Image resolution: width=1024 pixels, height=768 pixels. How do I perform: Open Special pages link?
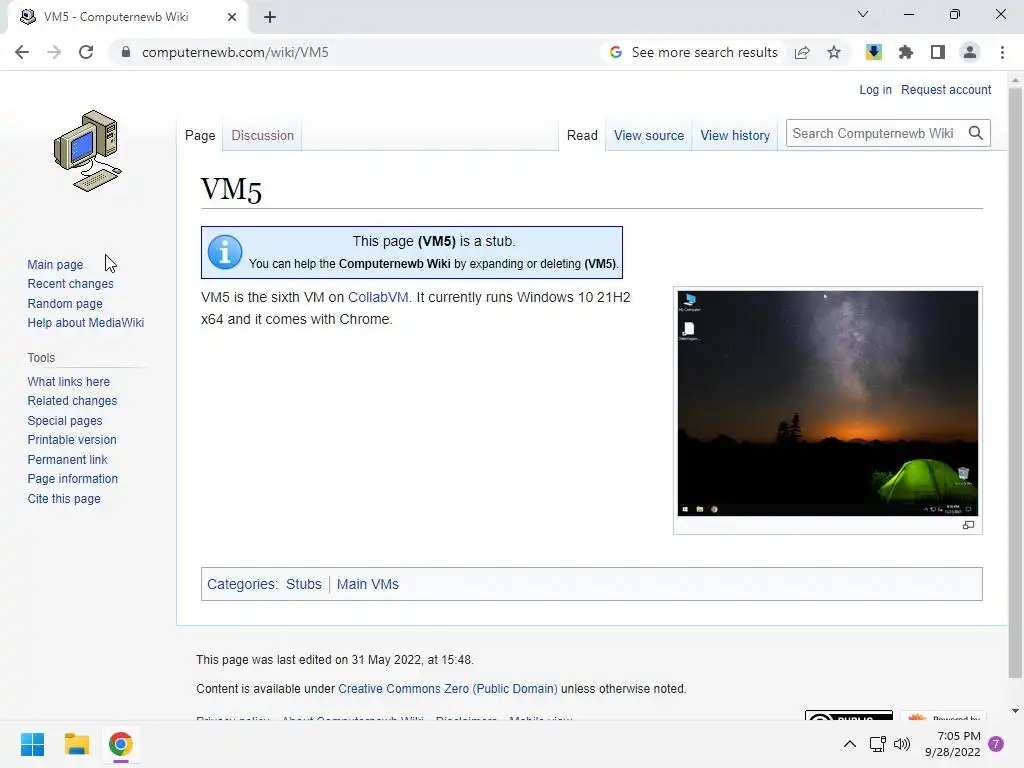(x=65, y=421)
